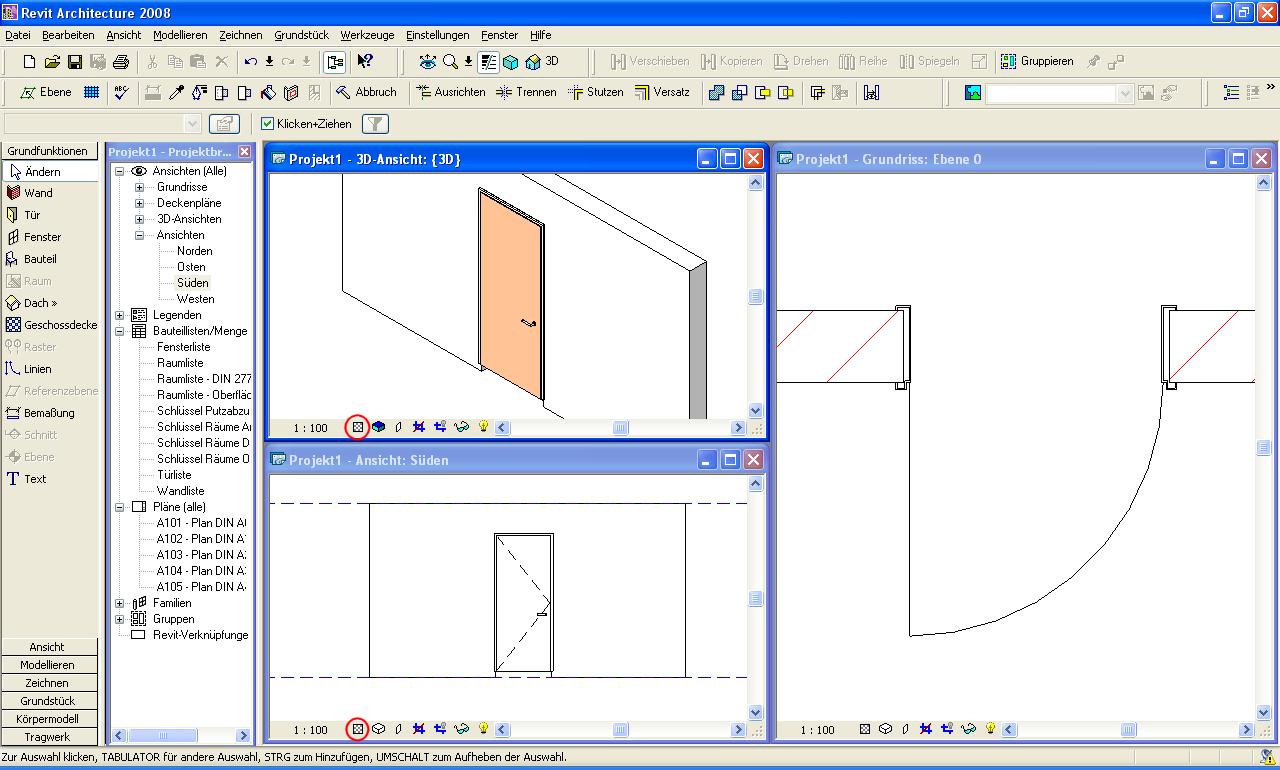Expand the 3D-Ansichten tree node
This screenshot has width=1280, height=770.
[x=140, y=219]
